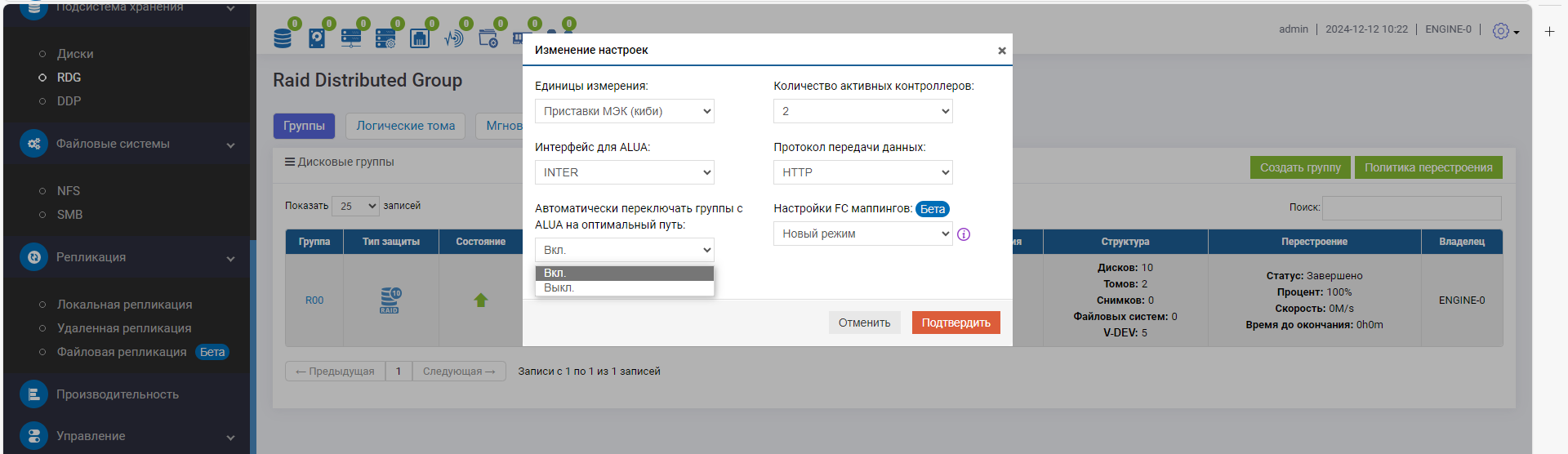Click the Политика перестроения button

tap(1428, 167)
